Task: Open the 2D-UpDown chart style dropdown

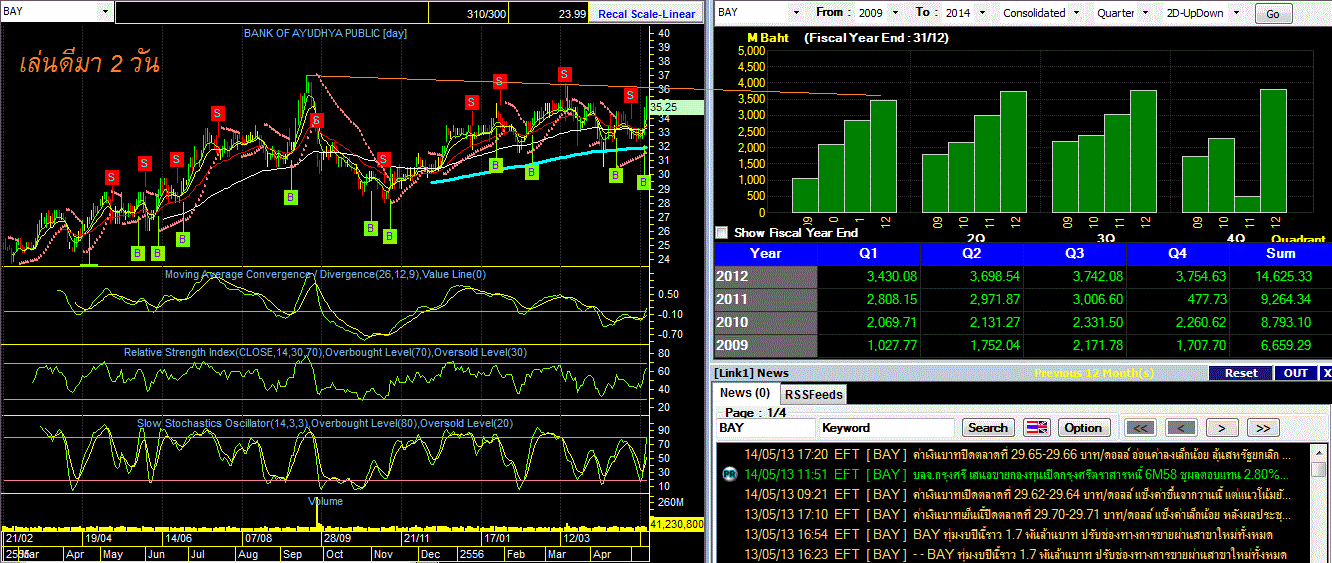Action: click(x=1236, y=12)
